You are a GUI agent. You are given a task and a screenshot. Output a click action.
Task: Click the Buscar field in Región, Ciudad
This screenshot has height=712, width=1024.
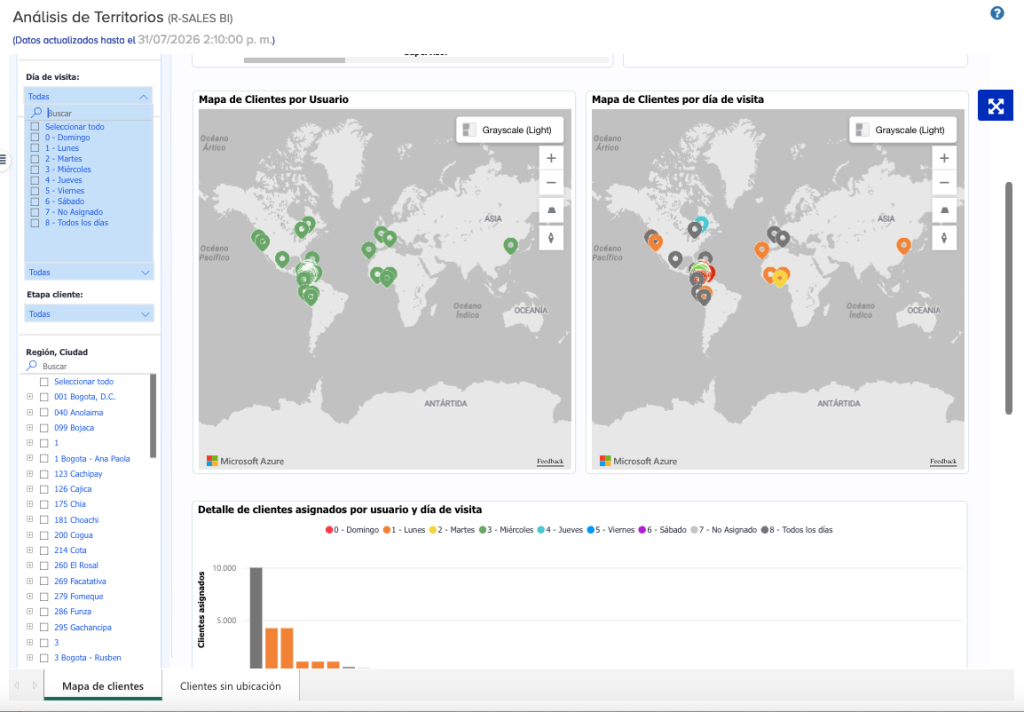click(88, 366)
